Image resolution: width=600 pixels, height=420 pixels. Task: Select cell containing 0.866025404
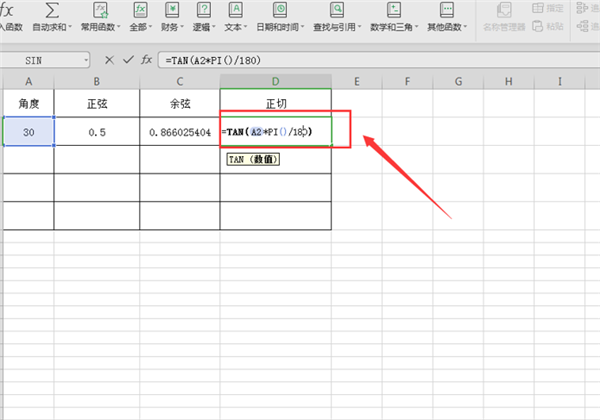(180, 132)
